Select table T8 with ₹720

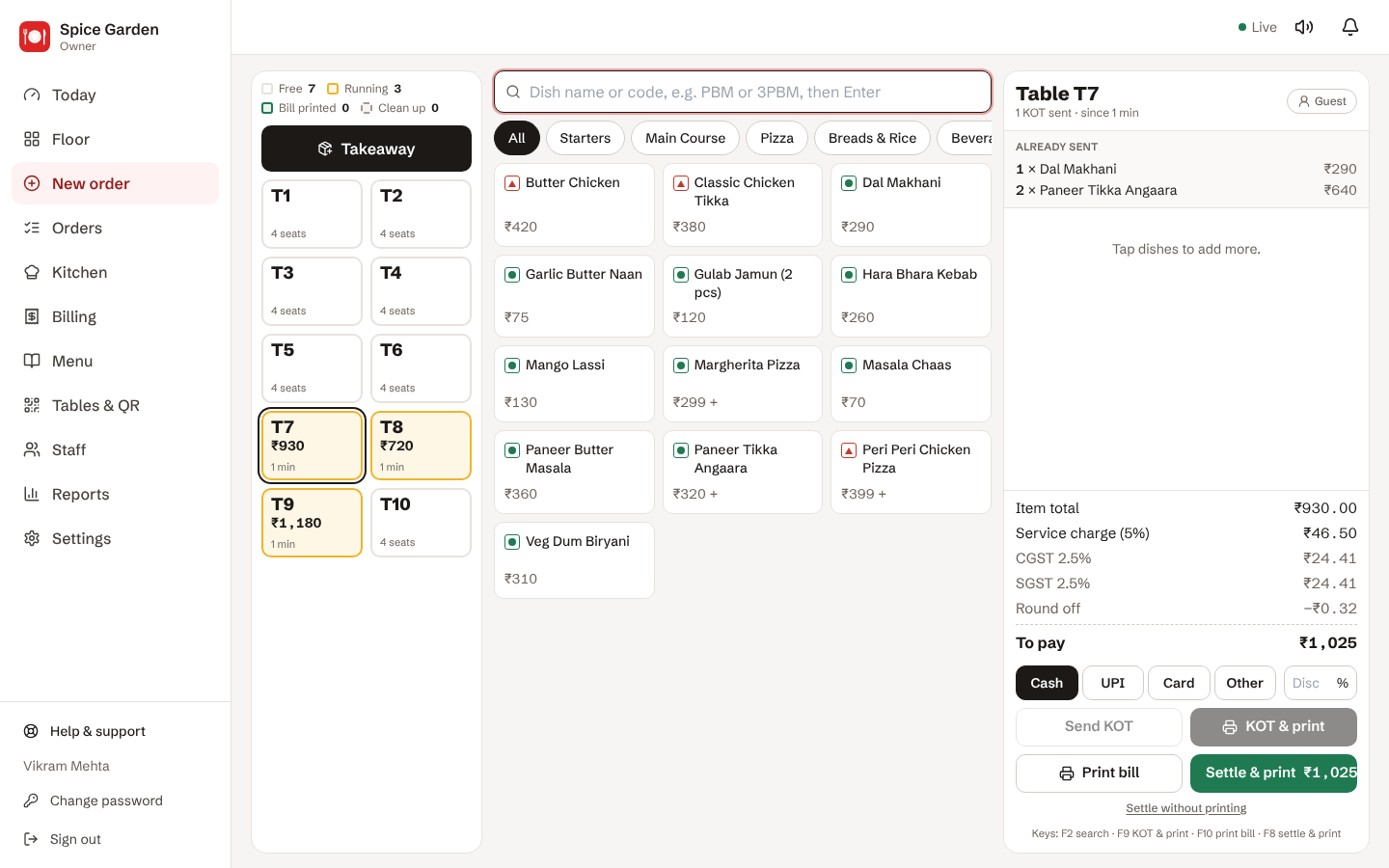[x=421, y=446]
